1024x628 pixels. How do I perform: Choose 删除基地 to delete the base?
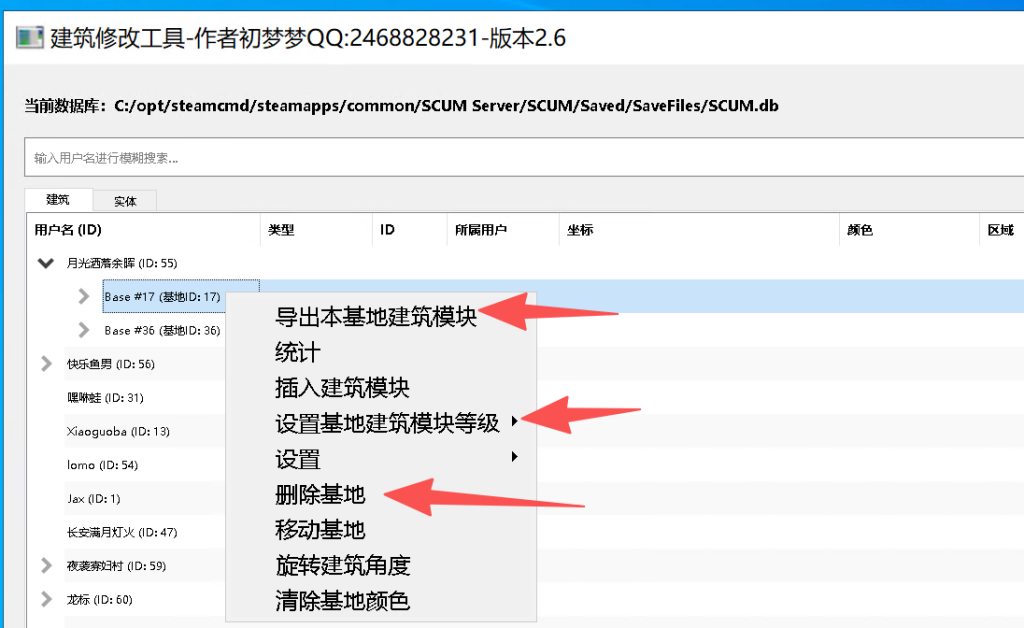[320, 494]
